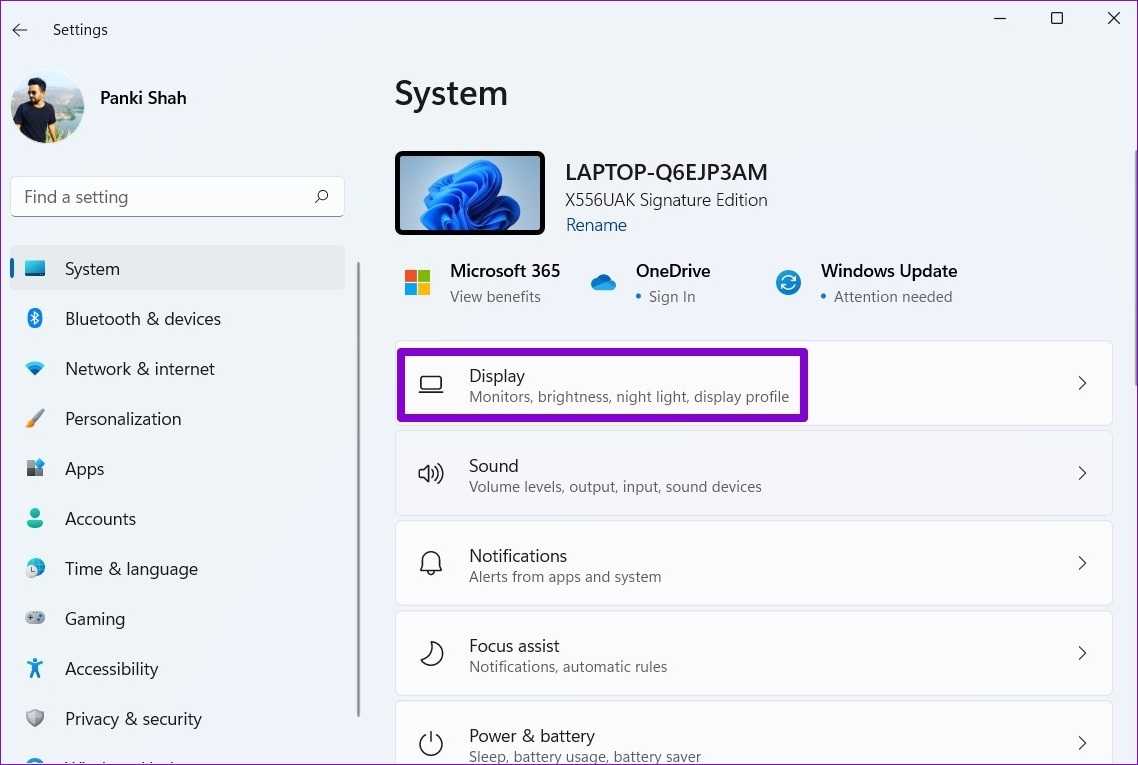The width and height of the screenshot is (1138, 765).
Task: Expand Display settings using its chevron
Action: [x=1081, y=383]
